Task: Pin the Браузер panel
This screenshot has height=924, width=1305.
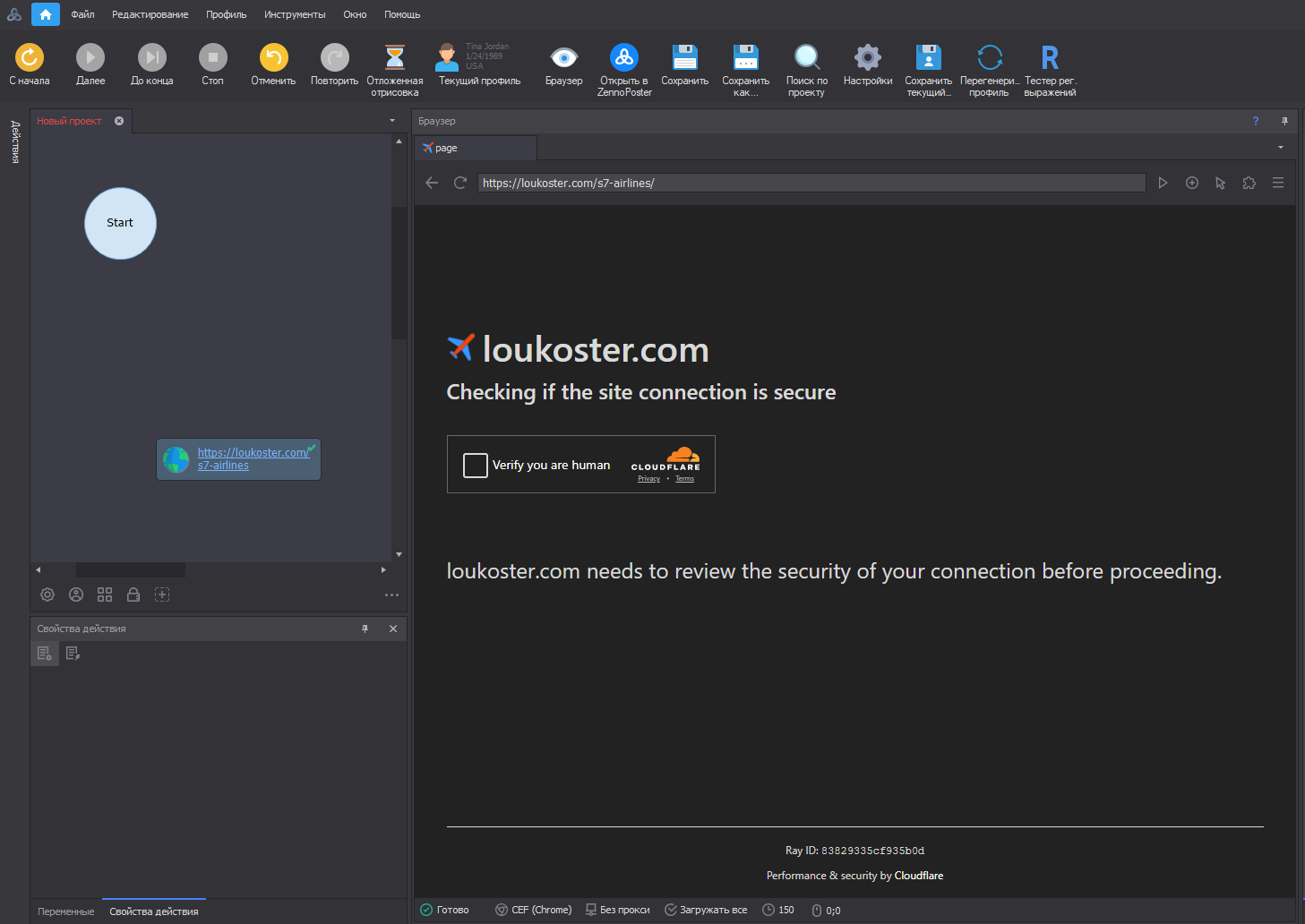Action: [1284, 121]
